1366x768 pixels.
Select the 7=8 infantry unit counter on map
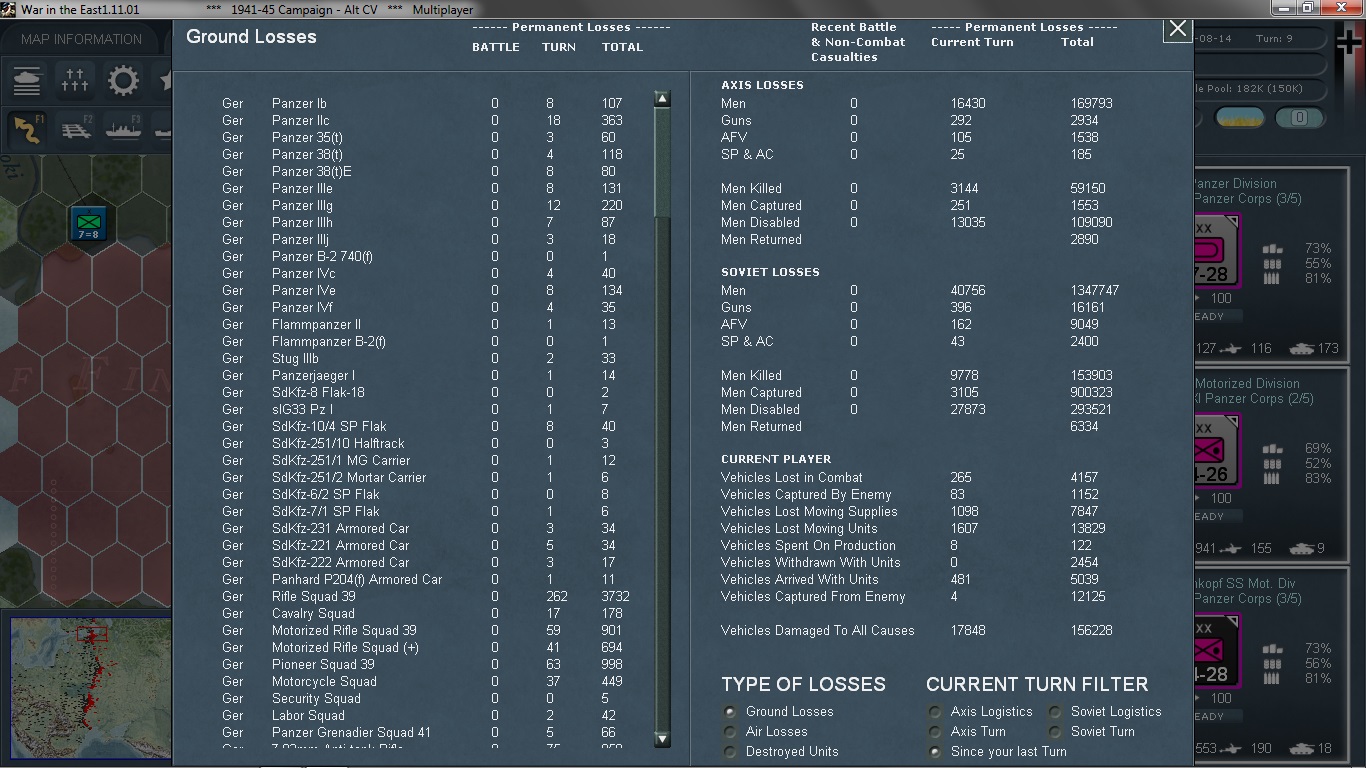89,223
